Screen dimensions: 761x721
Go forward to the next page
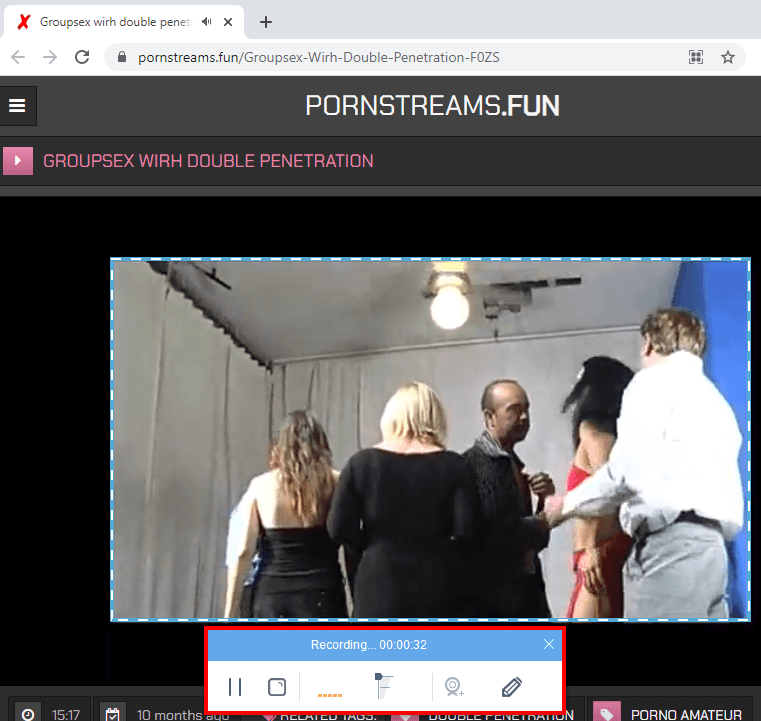[x=50, y=57]
